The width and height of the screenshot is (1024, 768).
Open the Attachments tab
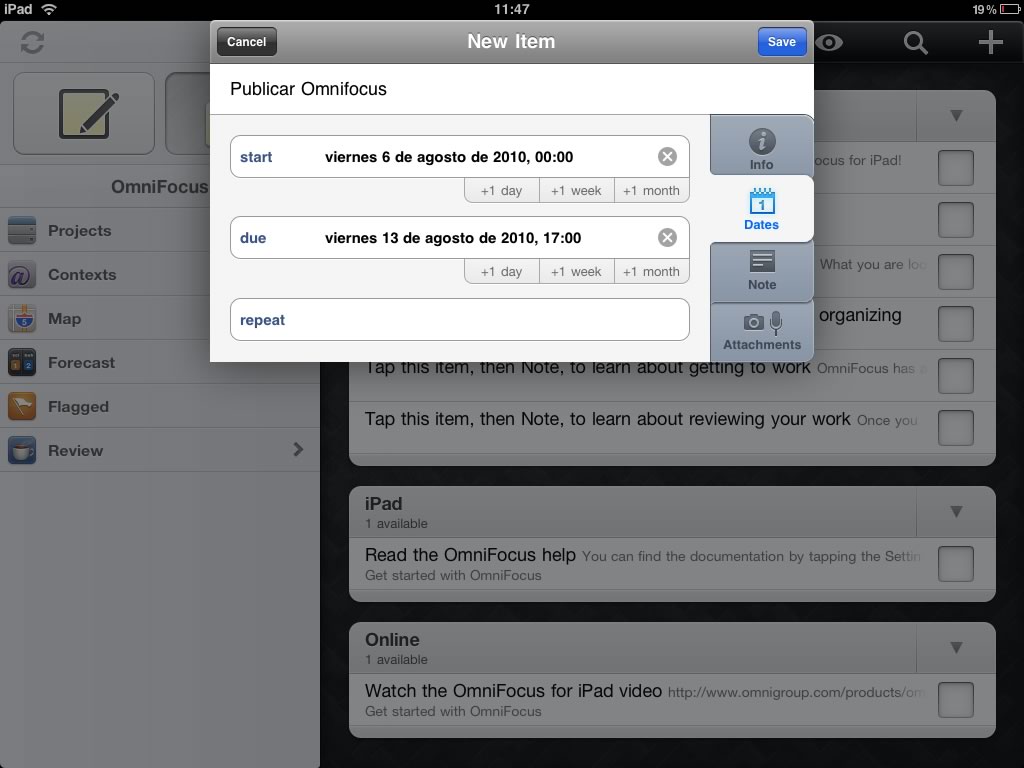[761, 331]
